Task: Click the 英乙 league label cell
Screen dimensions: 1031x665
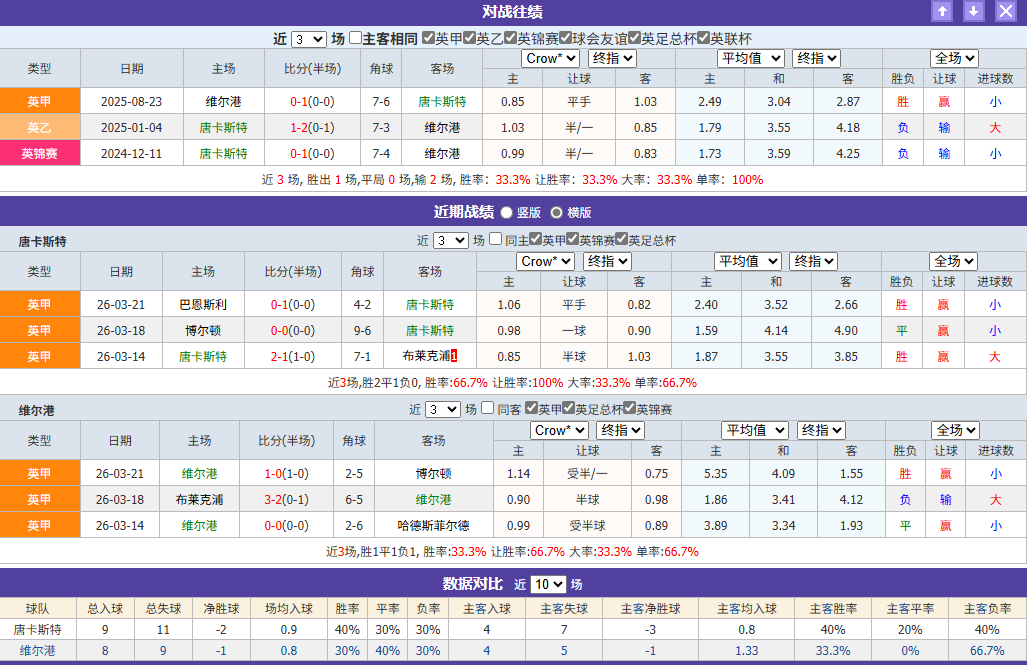Action: (40, 127)
